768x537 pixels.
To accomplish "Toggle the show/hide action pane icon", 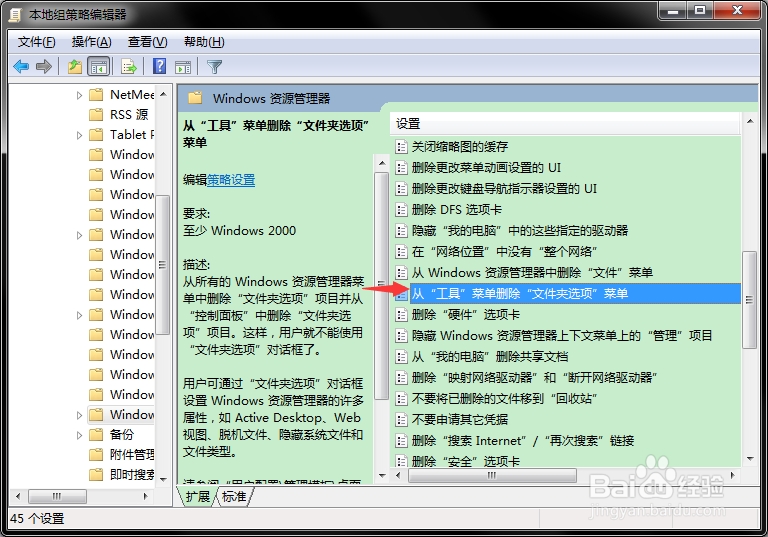I will pyautogui.click(x=183, y=67).
